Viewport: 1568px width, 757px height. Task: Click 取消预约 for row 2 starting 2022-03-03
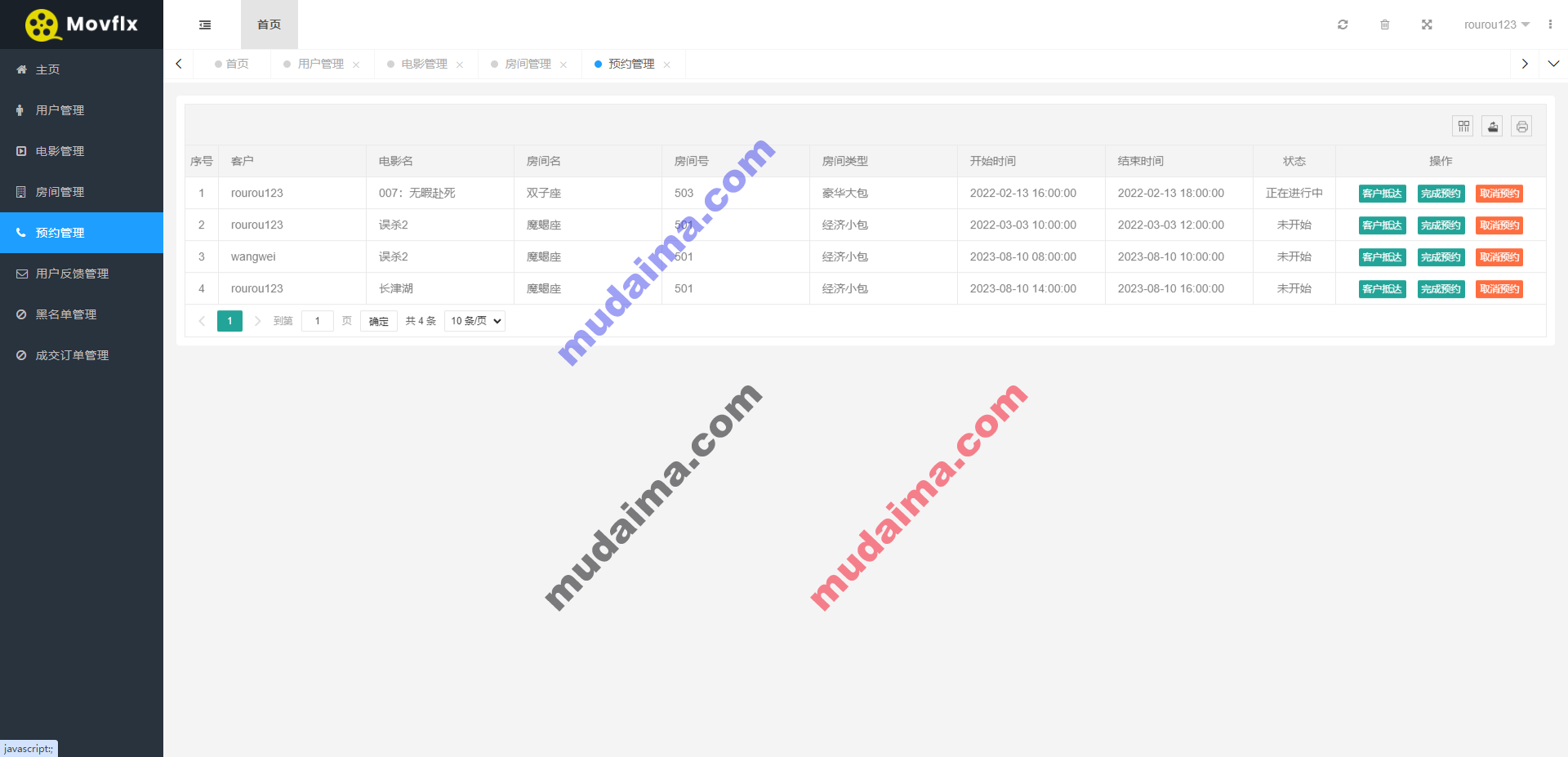click(1499, 225)
